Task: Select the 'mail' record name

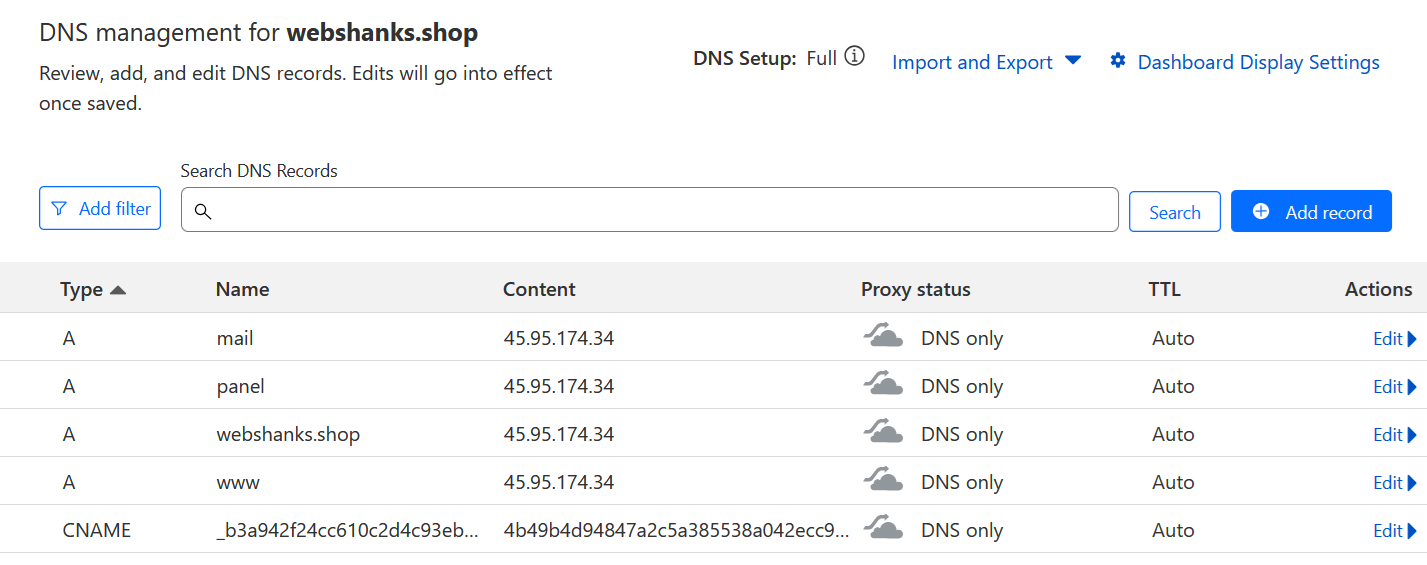Action: pos(235,338)
